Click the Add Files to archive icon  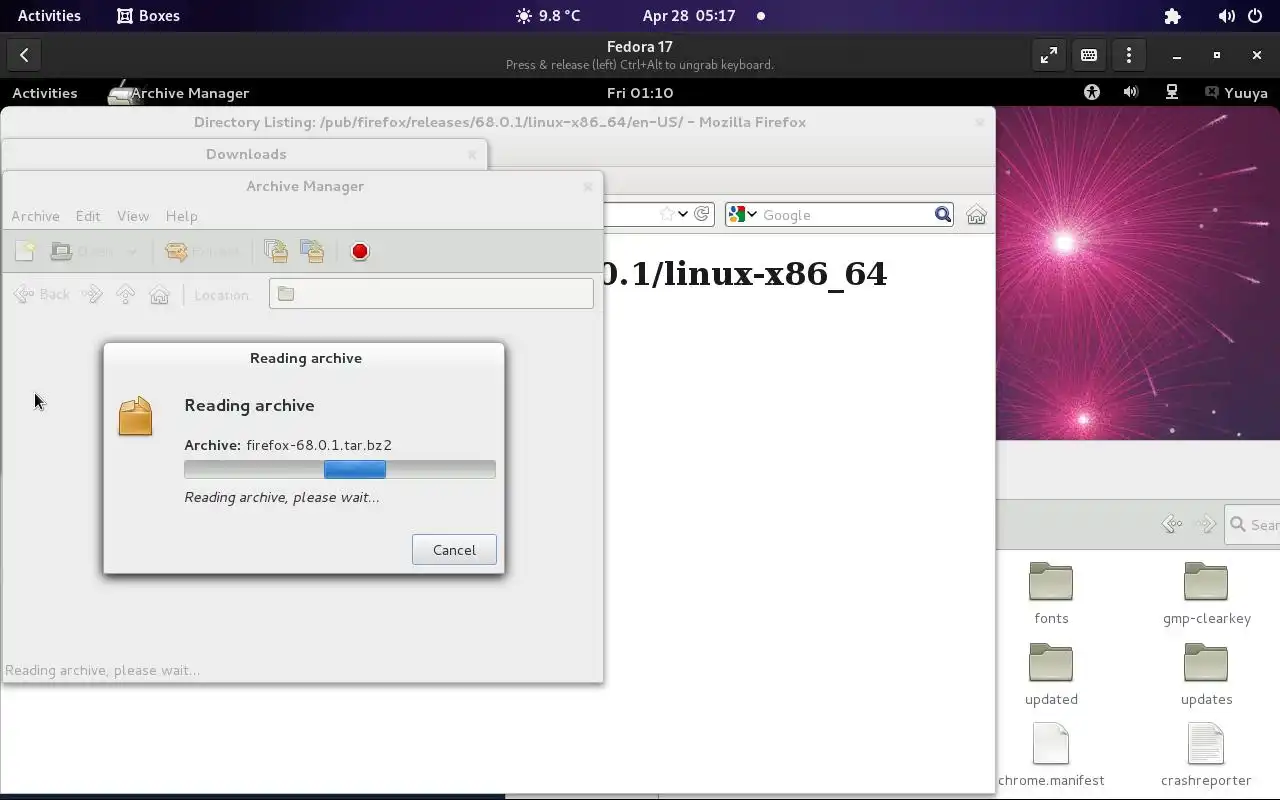click(x=275, y=251)
